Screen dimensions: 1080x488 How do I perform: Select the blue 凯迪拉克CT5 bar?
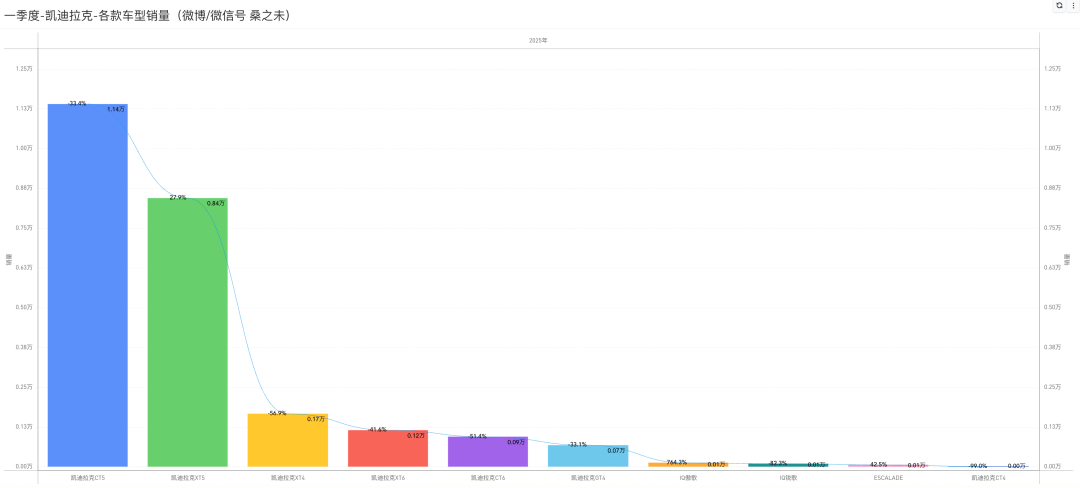pyautogui.click(x=87, y=285)
